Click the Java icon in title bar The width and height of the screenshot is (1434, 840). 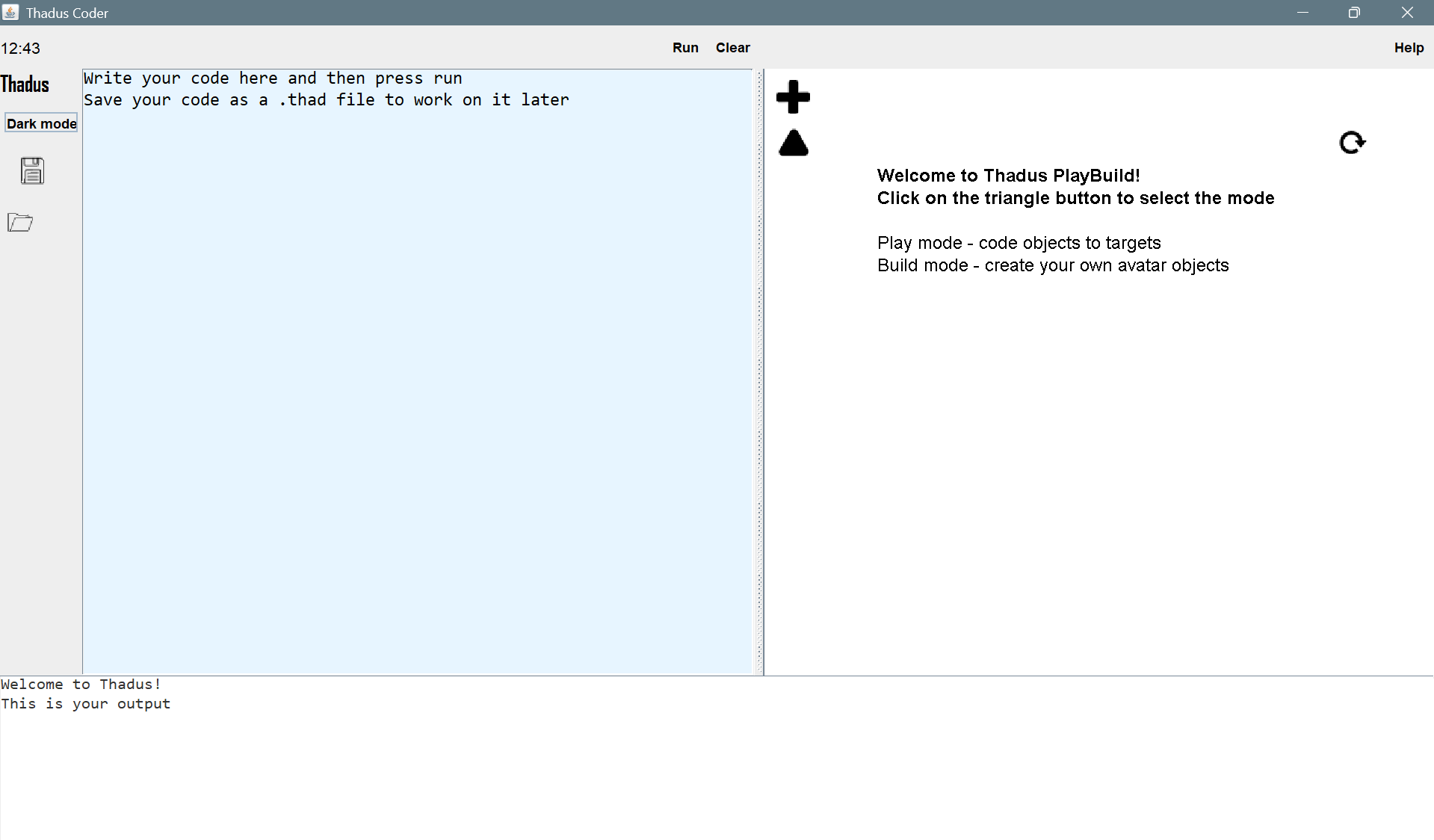10,13
